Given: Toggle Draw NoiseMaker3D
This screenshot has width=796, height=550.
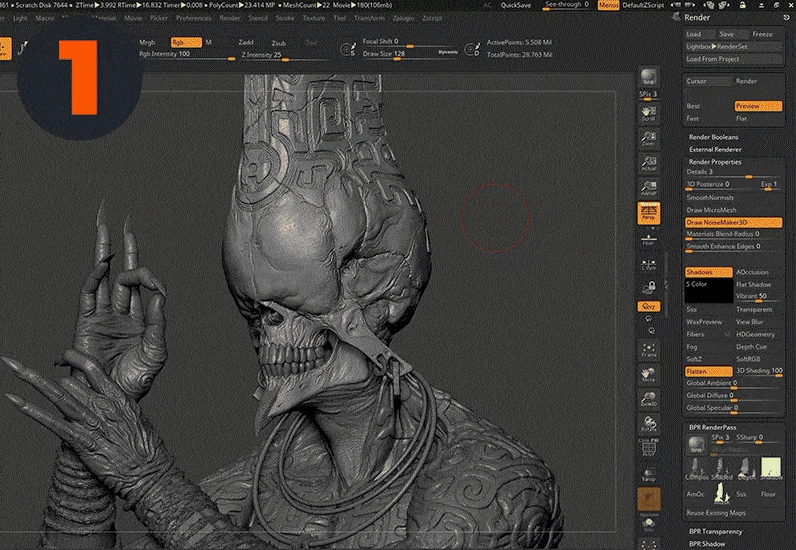Looking at the screenshot, I should coord(733,222).
